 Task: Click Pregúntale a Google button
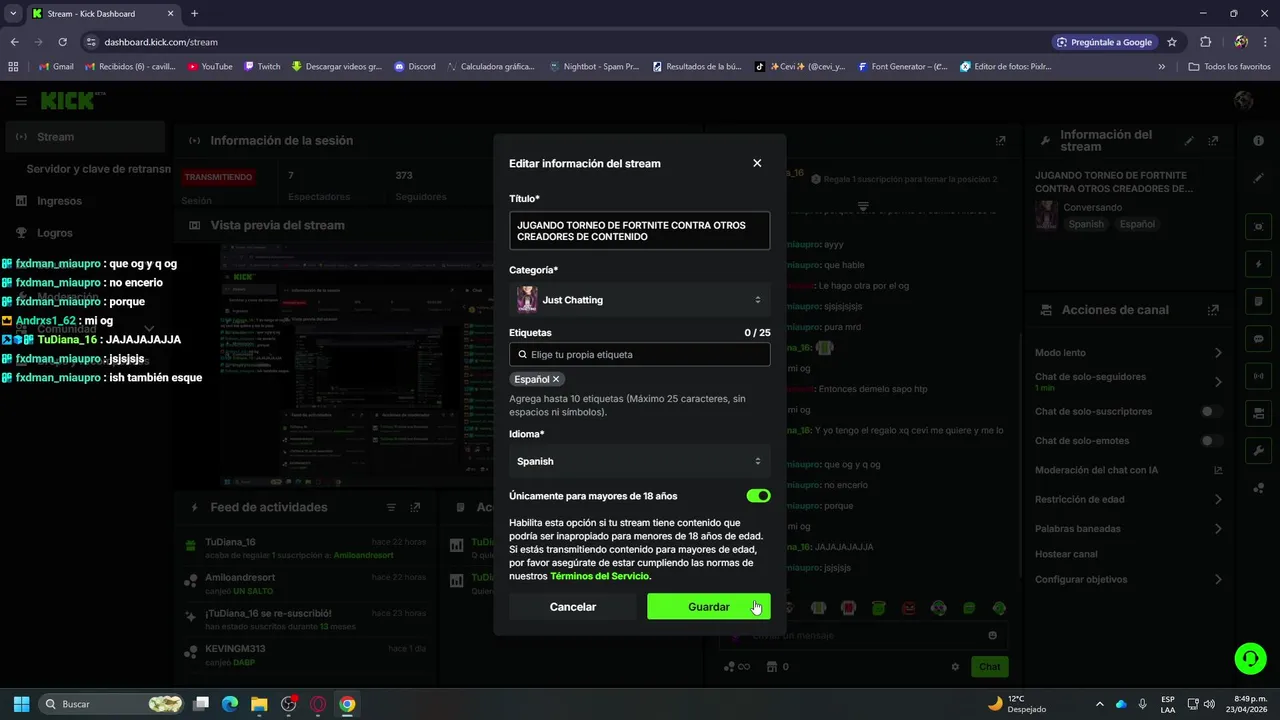pyautogui.click(x=1104, y=42)
